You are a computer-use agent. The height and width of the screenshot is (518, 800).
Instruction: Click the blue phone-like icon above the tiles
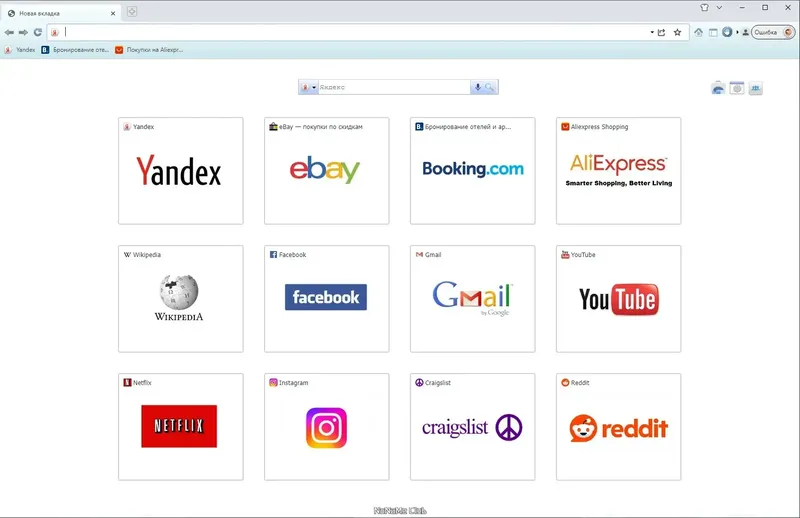pyautogui.click(x=718, y=88)
